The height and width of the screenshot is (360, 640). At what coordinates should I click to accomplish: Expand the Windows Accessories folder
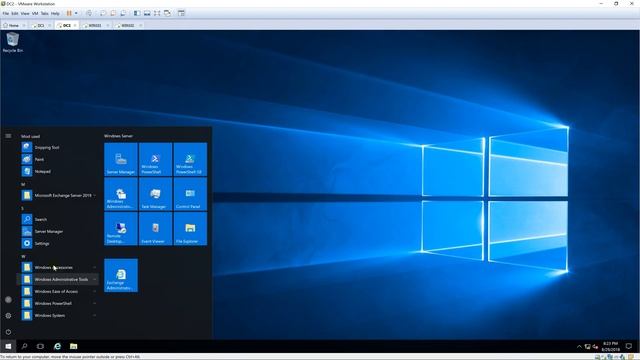click(57, 267)
